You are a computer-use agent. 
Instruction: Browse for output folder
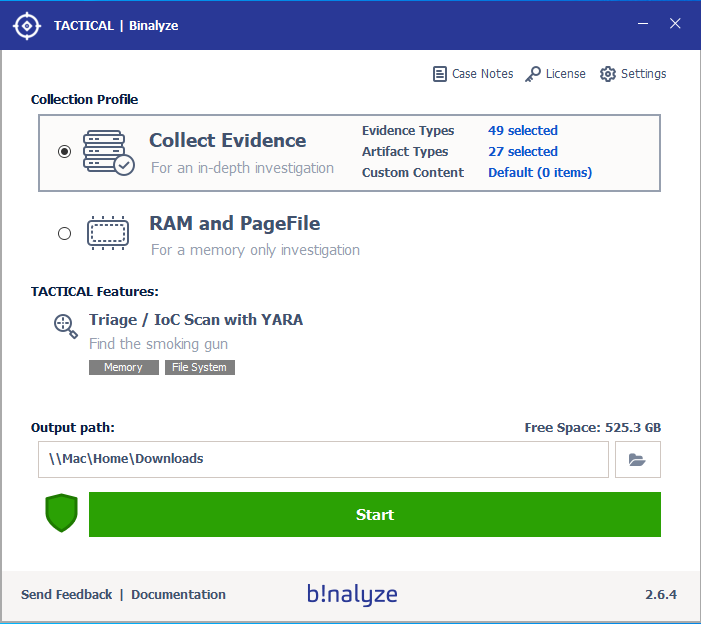pos(637,460)
